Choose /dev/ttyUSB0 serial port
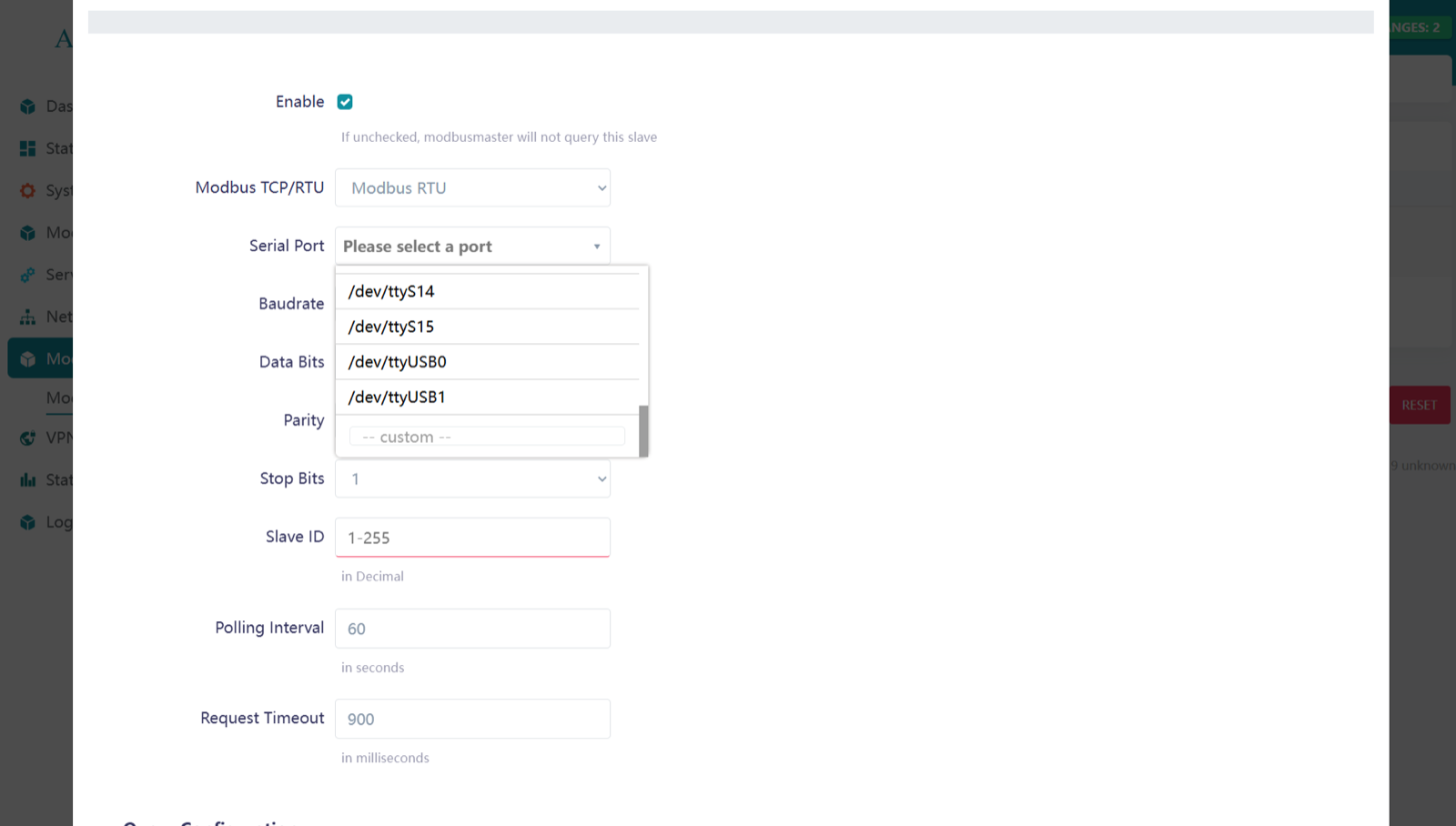 coord(488,362)
